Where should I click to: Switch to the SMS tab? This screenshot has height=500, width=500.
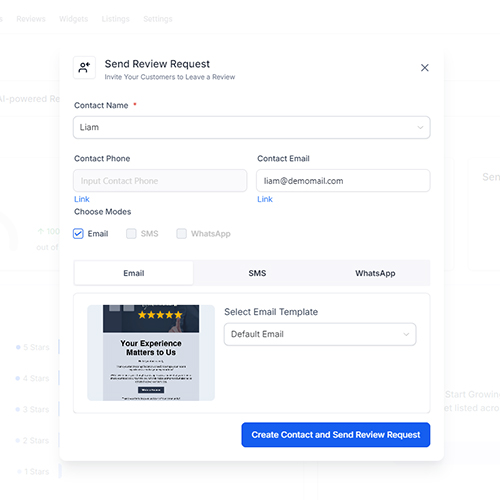coord(257,273)
